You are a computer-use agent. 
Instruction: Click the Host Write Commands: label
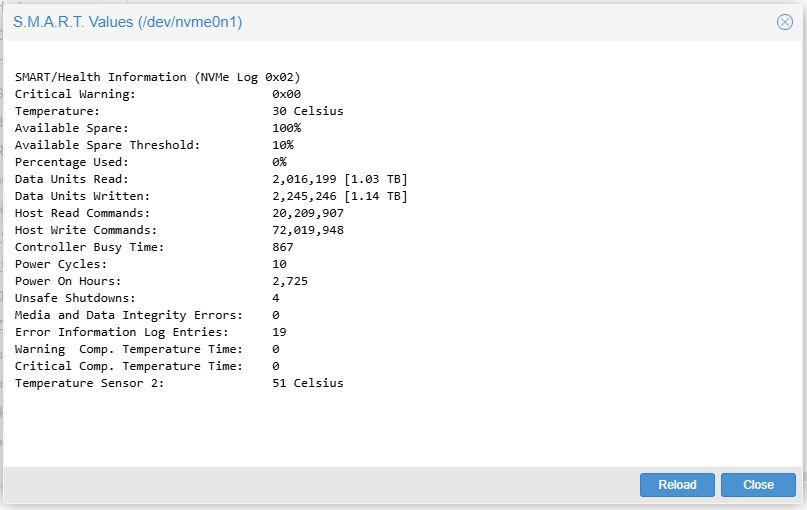tap(86, 230)
